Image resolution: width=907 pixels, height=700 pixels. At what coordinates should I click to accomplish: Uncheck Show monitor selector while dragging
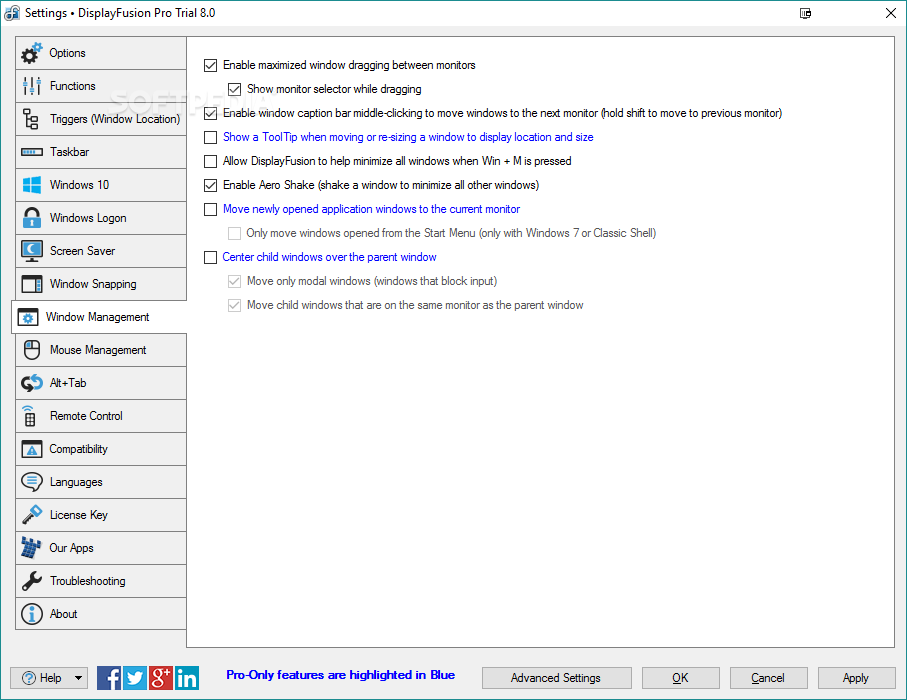[234, 89]
